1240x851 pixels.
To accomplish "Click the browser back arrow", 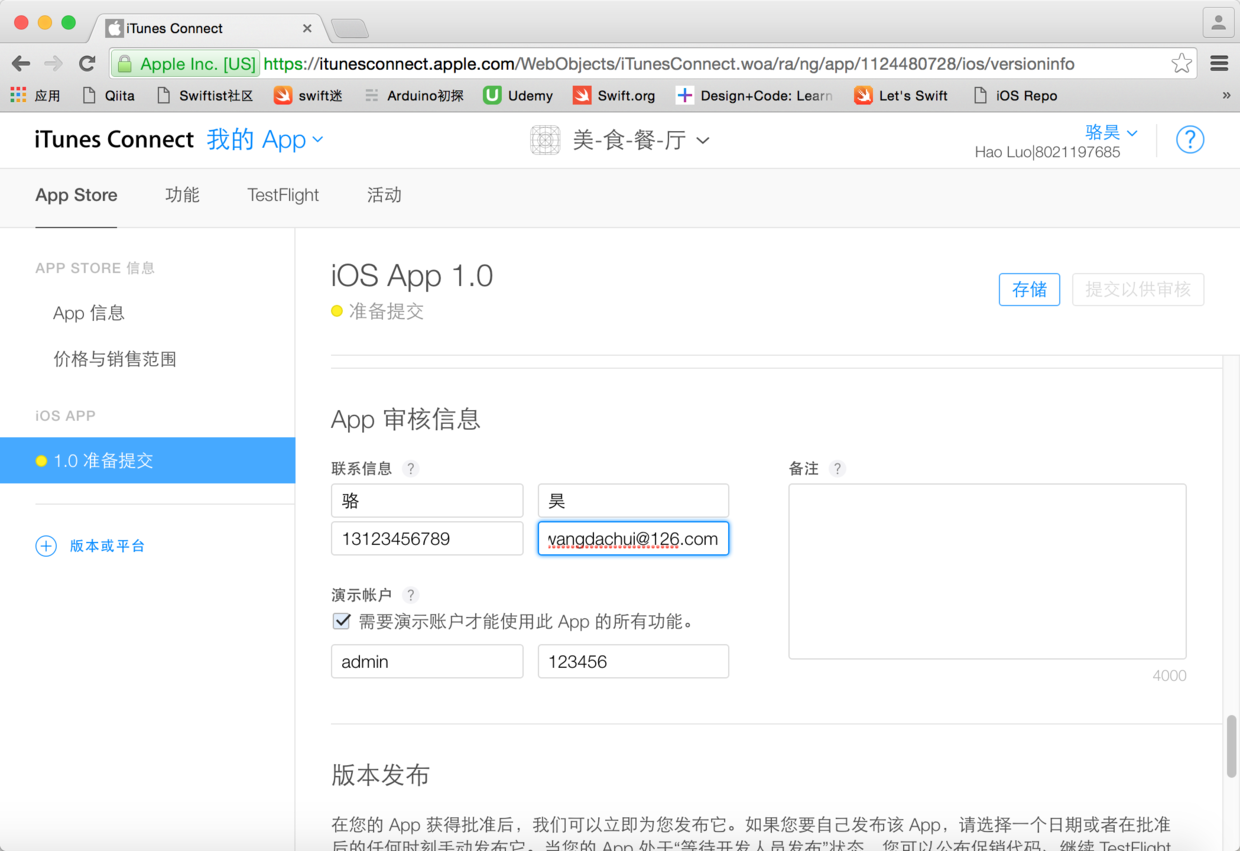I will [21, 64].
